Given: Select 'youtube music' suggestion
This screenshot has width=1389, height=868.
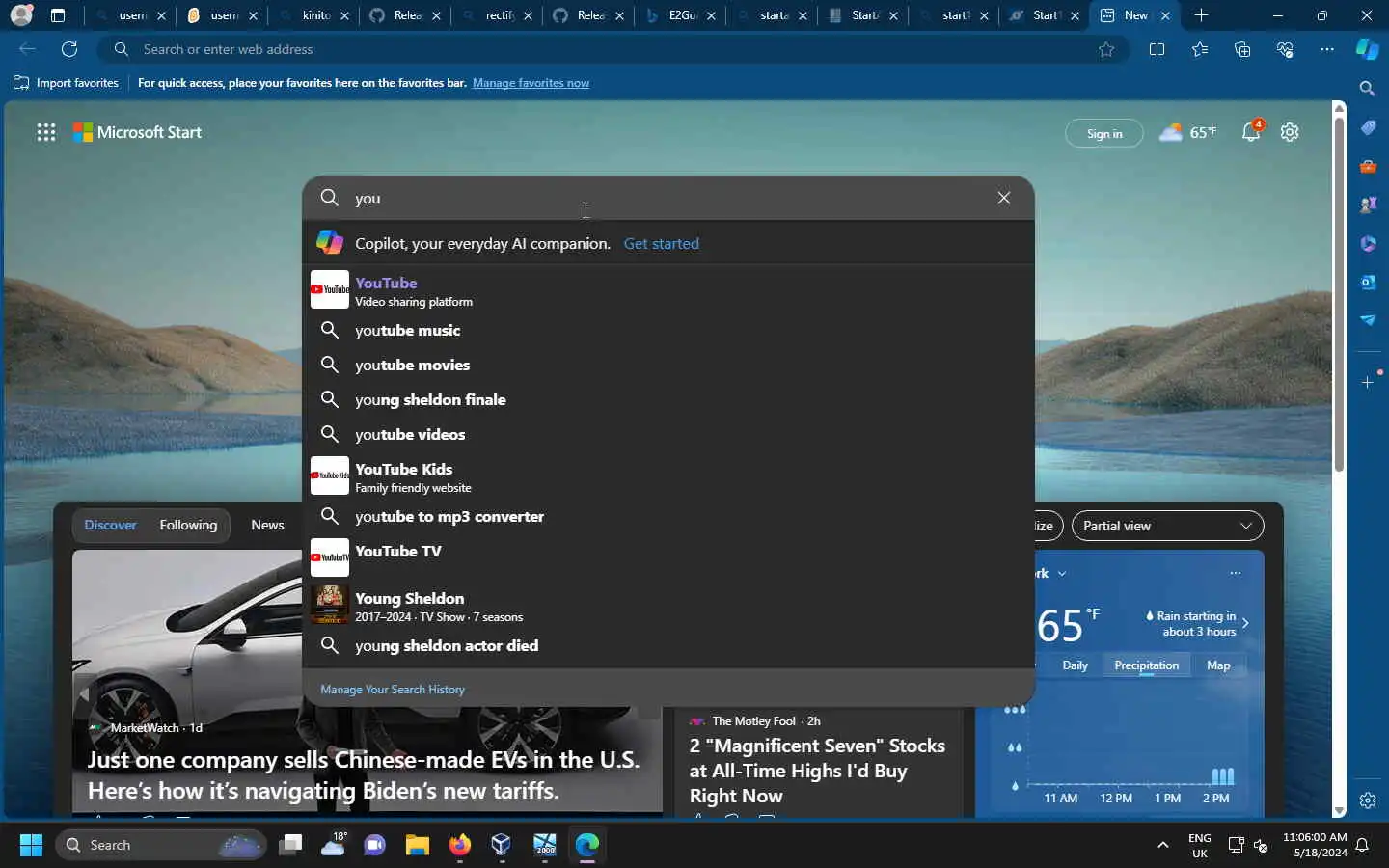Looking at the screenshot, I should click(668, 330).
